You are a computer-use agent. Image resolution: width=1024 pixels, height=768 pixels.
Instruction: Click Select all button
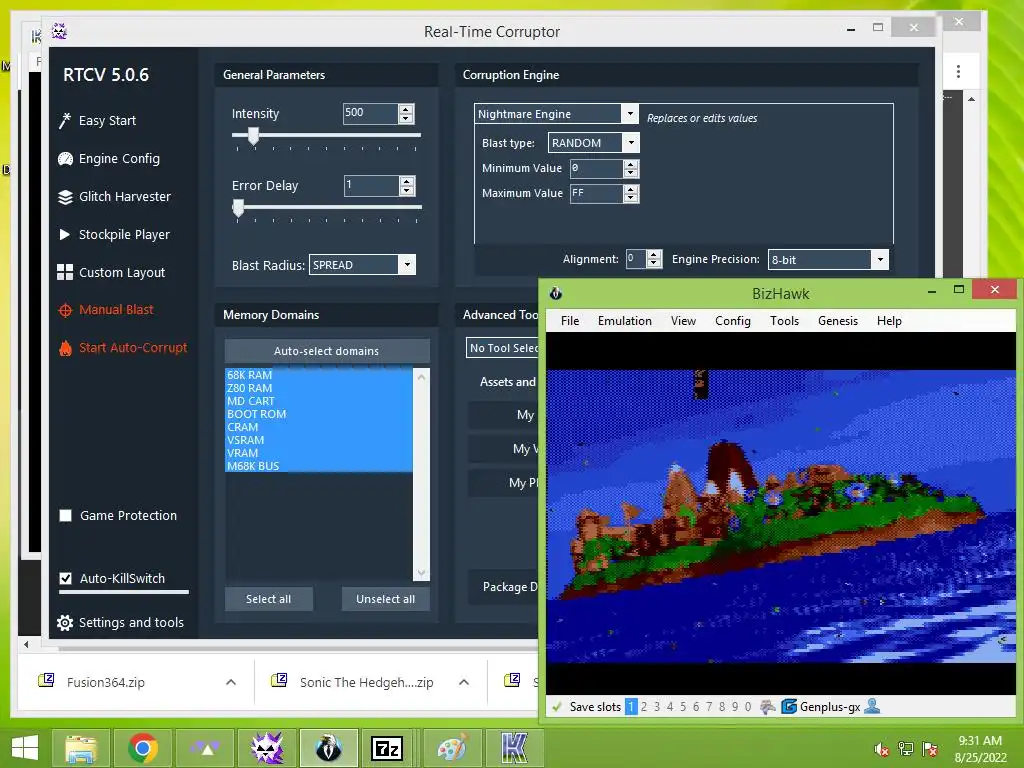(x=268, y=599)
